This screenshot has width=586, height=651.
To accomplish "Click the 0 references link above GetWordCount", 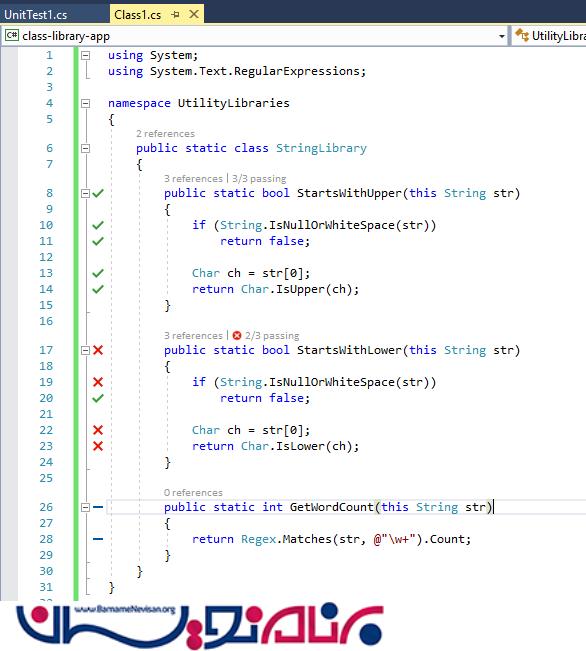I will pyautogui.click(x=193, y=492).
